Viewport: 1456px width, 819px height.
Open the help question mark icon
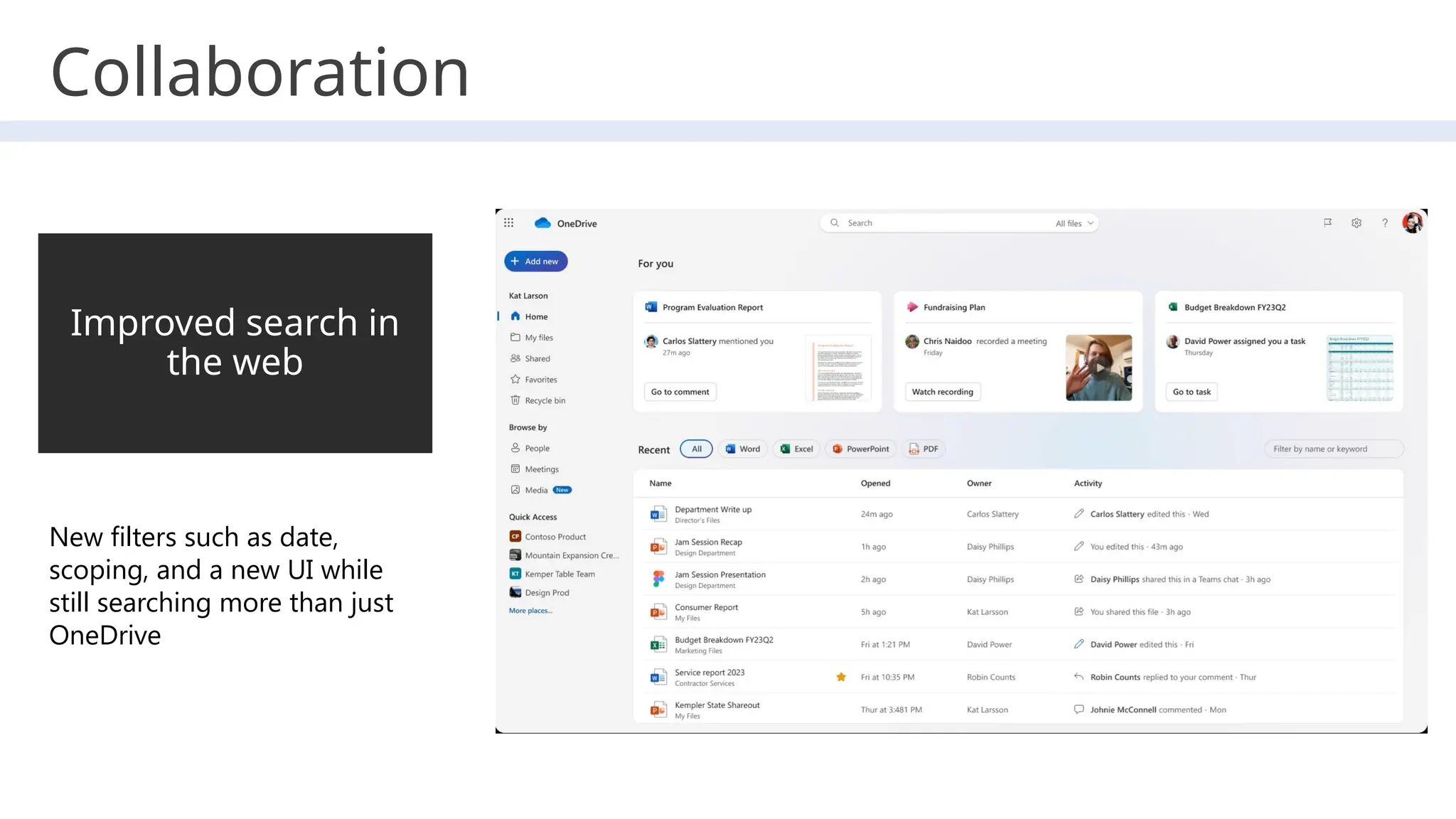click(x=1385, y=223)
